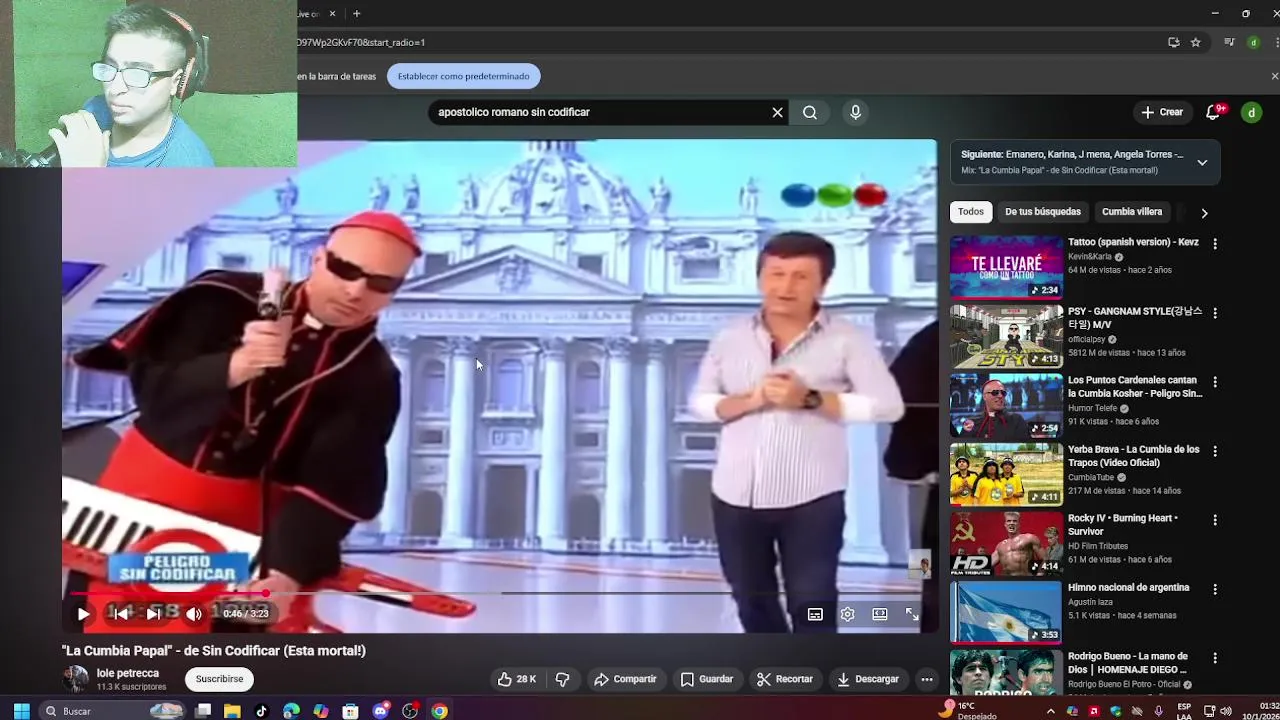Click the Compartir share button
Screen dimensions: 1280x720
pyautogui.click(x=625, y=679)
